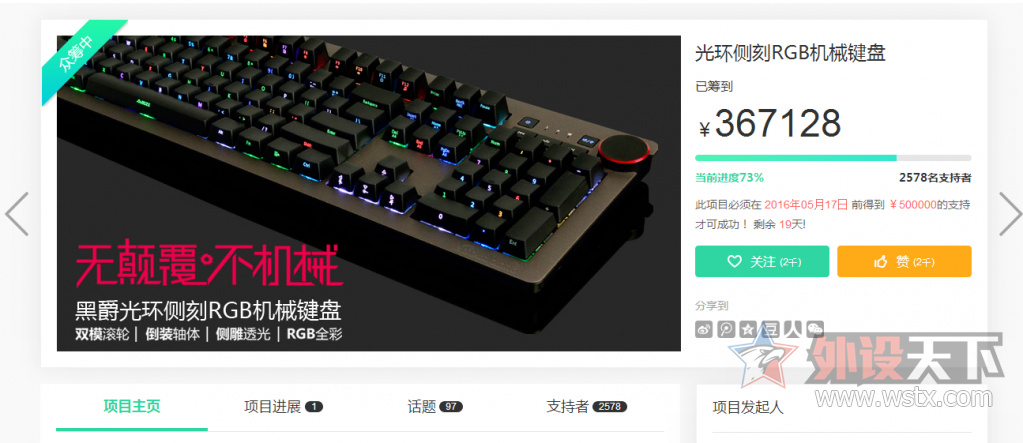Image resolution: width=1023 pixels, height=443 pixels.
Task: Click the green 关注 follow button
Action: 762,262
